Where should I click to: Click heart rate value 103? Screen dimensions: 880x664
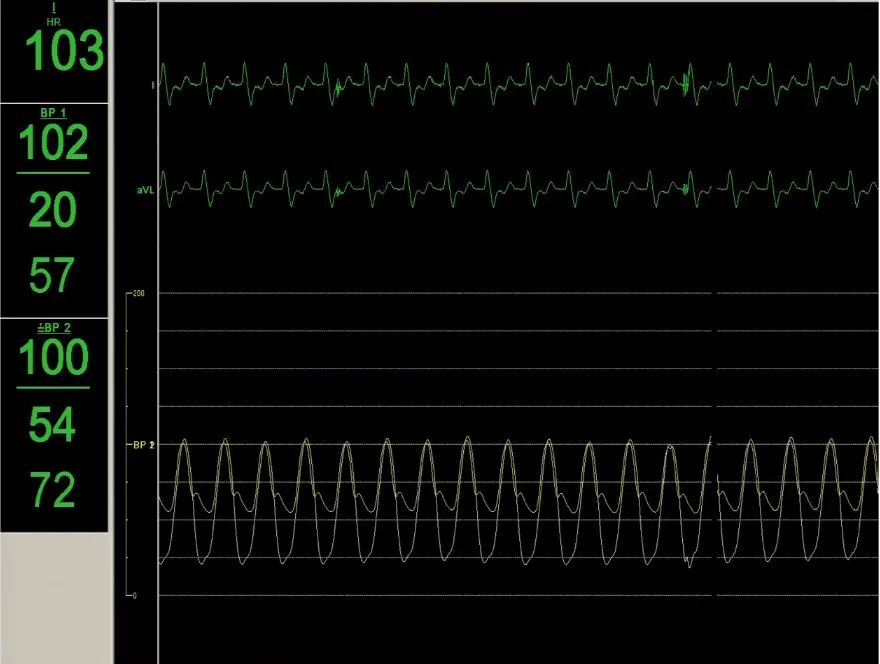pyautogui.click(x=65, y=51)
